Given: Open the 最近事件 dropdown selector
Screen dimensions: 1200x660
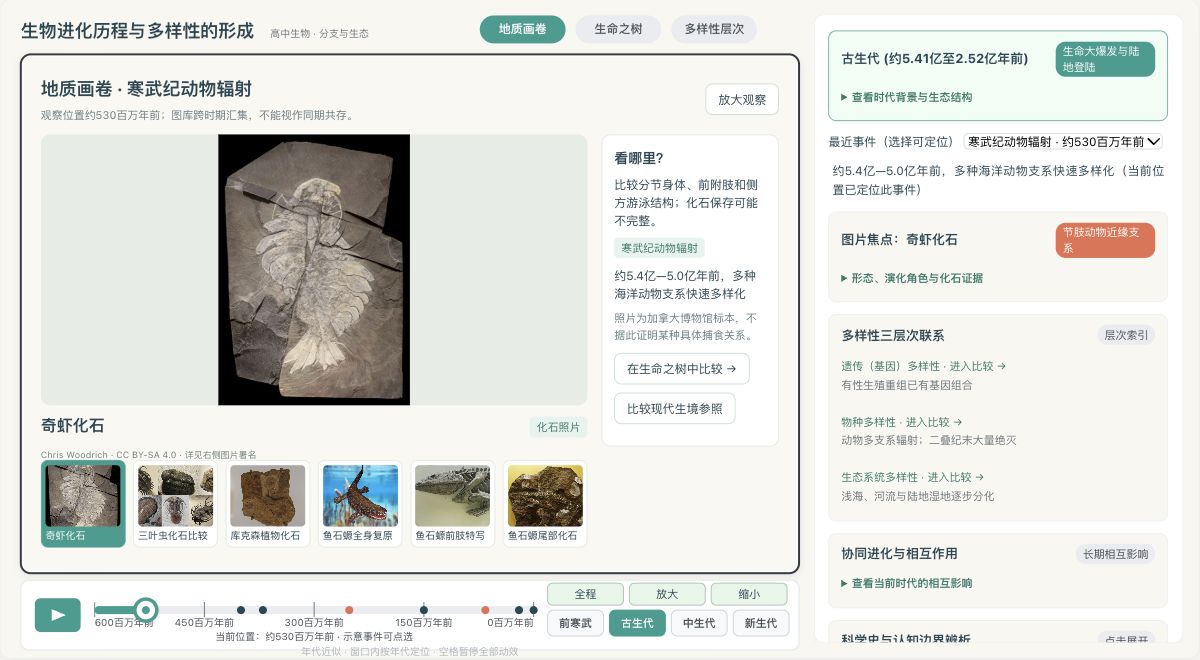Looking at the screenshot, I should pos(1063,142).
